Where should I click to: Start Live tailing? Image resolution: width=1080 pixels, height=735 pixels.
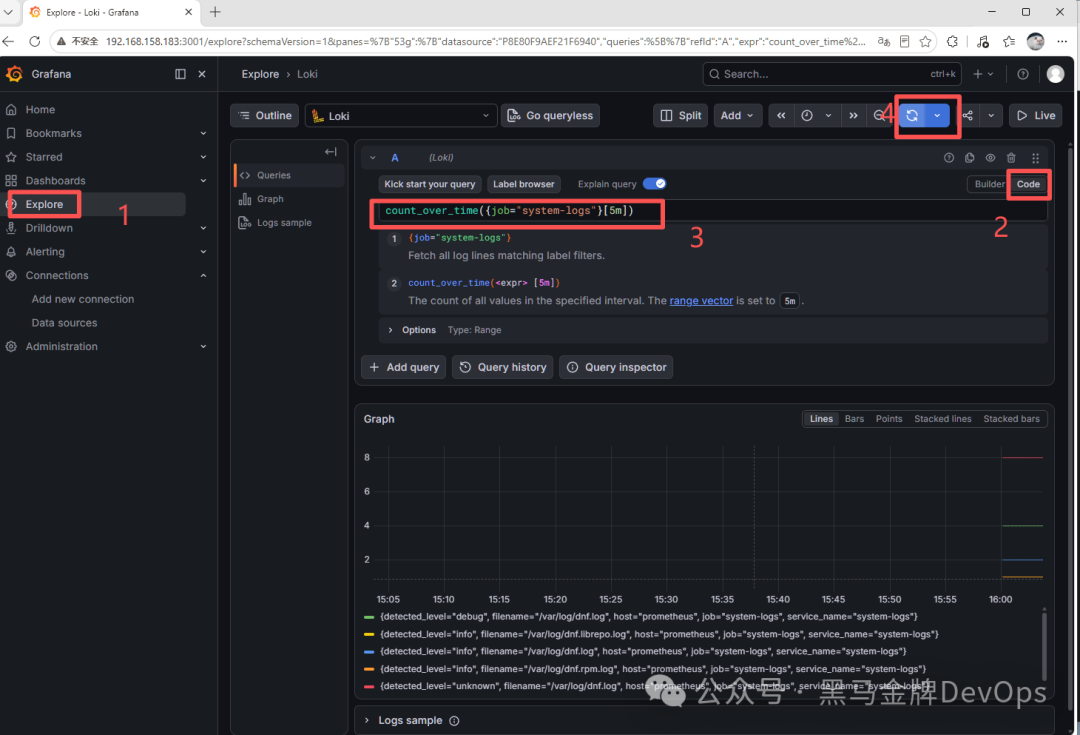coord(1036,116)
